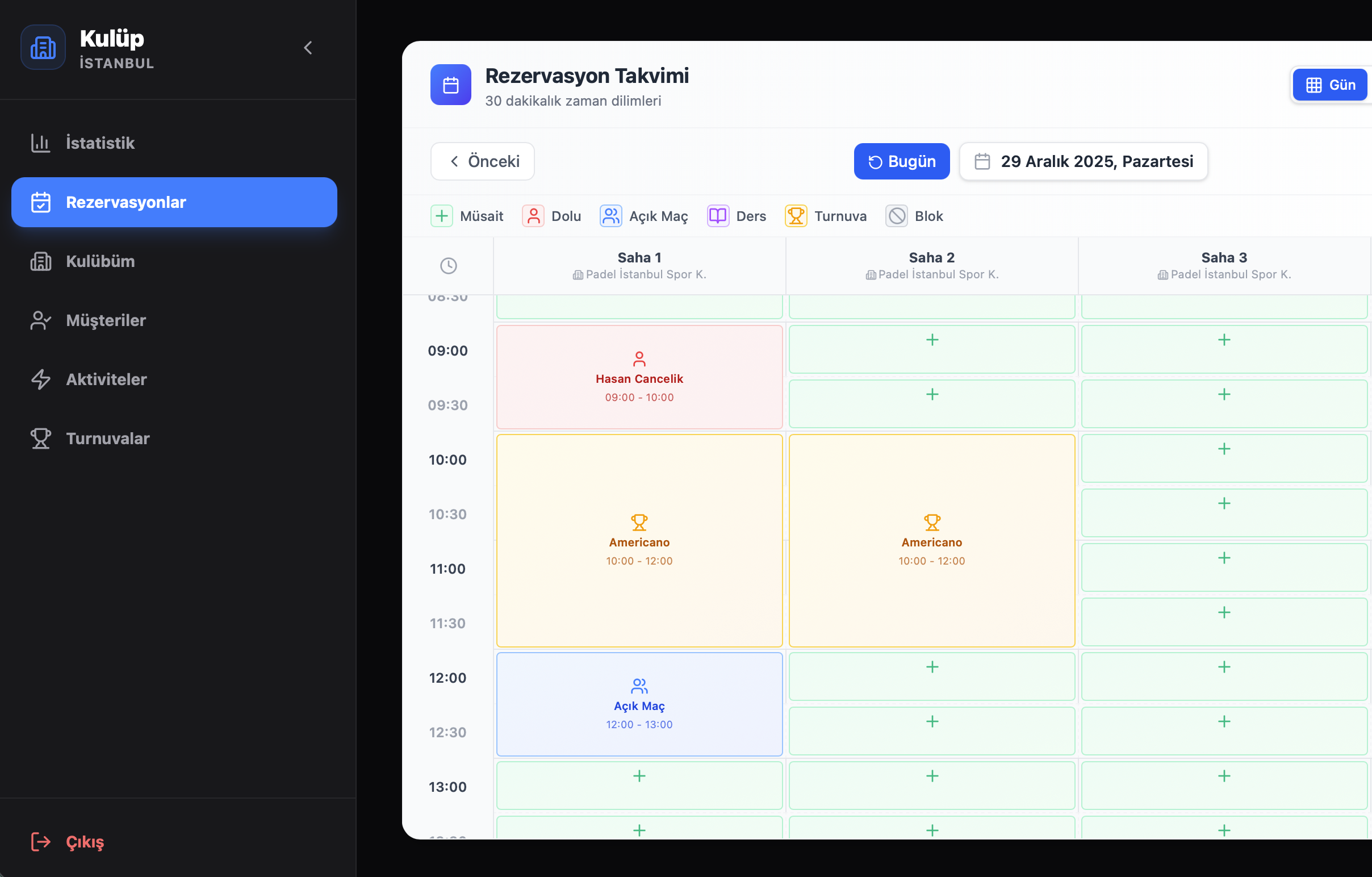Click the Çıkış logout icon
Image resolution: width=1372 pixels, height=877 pixels.
tap(40, 842)
